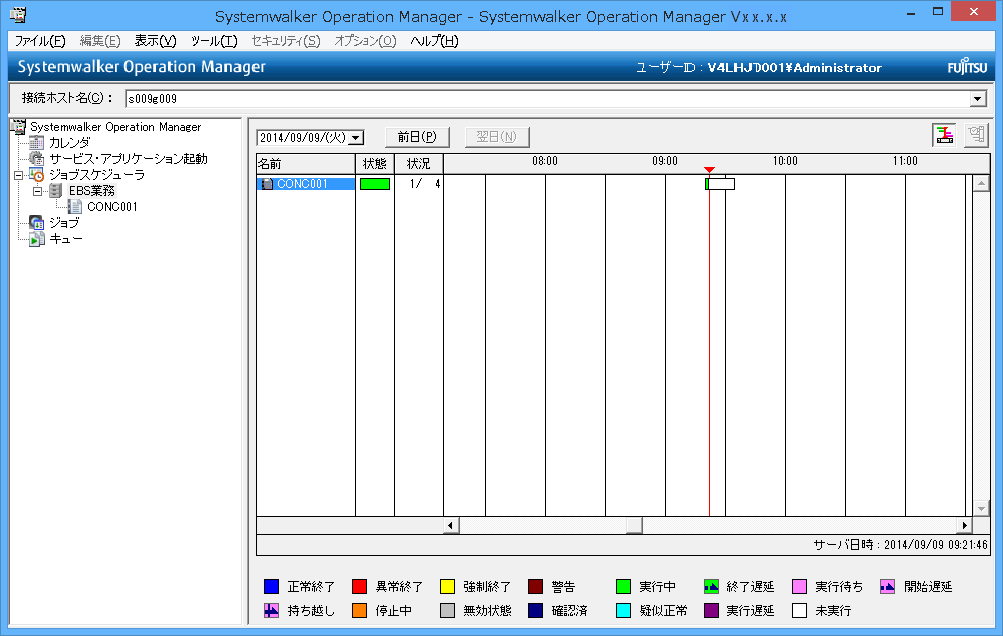Open the セキュリティ(S) menu

click(285, 41)
